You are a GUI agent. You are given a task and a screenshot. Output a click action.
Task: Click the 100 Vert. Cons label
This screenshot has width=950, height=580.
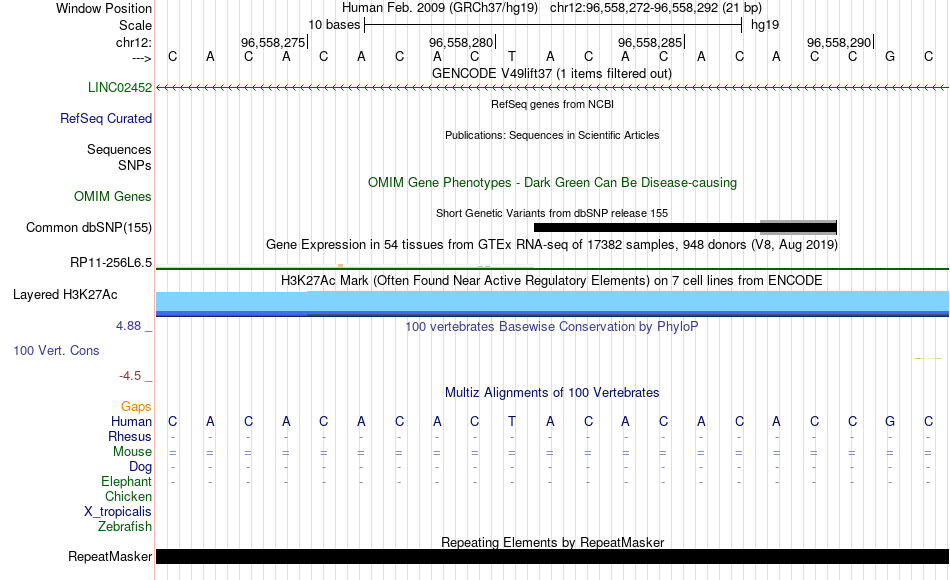[56, 350]
